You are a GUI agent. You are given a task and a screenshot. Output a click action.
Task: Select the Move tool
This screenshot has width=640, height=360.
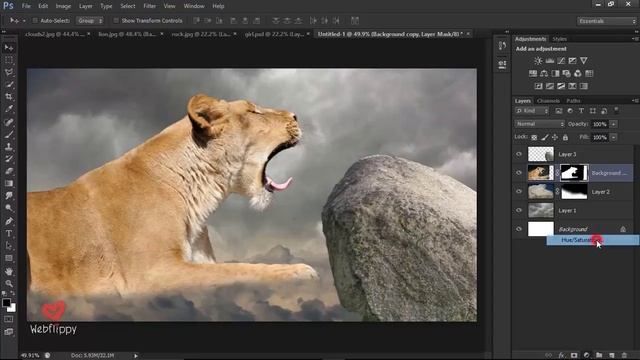tap(9, 48)
